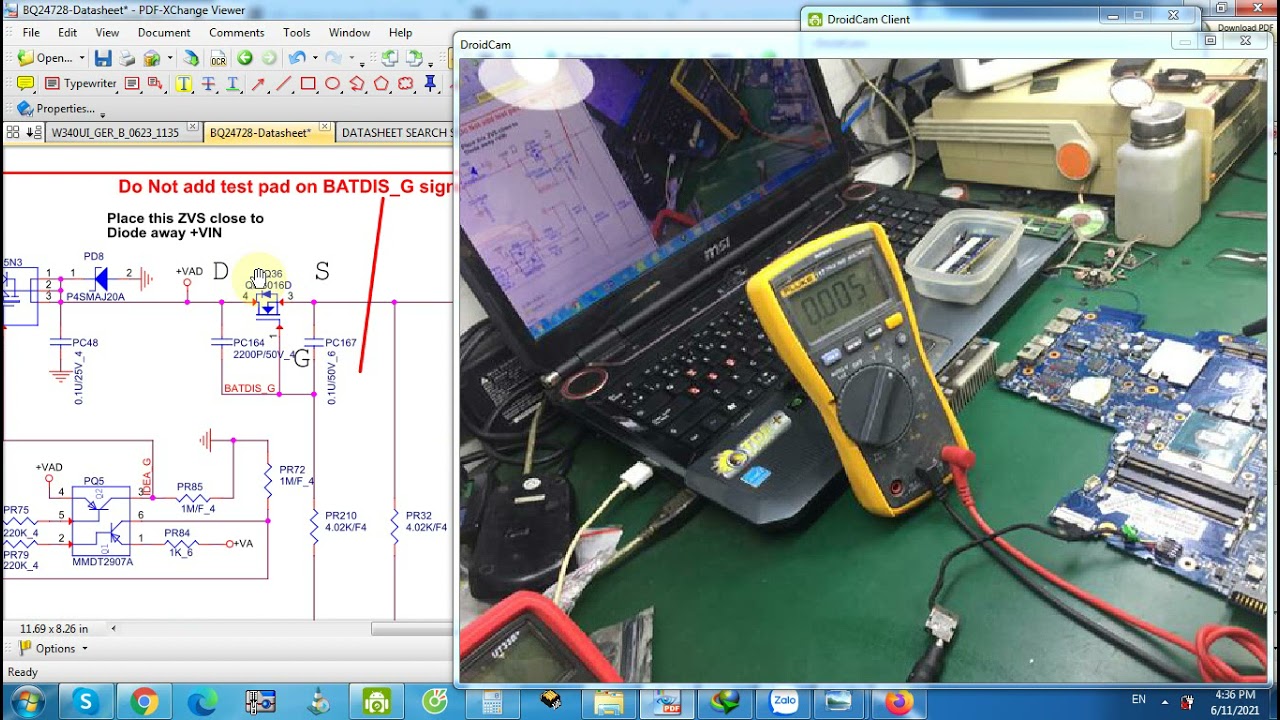Select the Rectangle drawing tool
The width and height of the screenshot is (1280, 720).
click(308, 83)
